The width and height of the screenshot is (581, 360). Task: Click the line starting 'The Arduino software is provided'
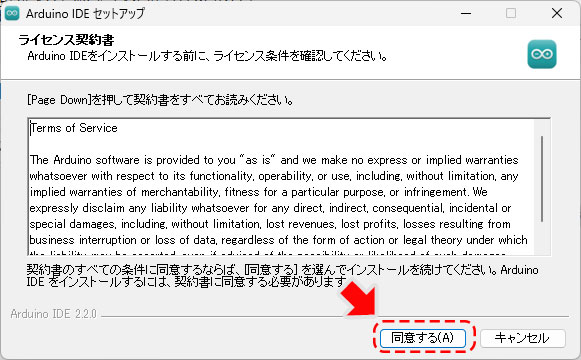click(274, 160)
